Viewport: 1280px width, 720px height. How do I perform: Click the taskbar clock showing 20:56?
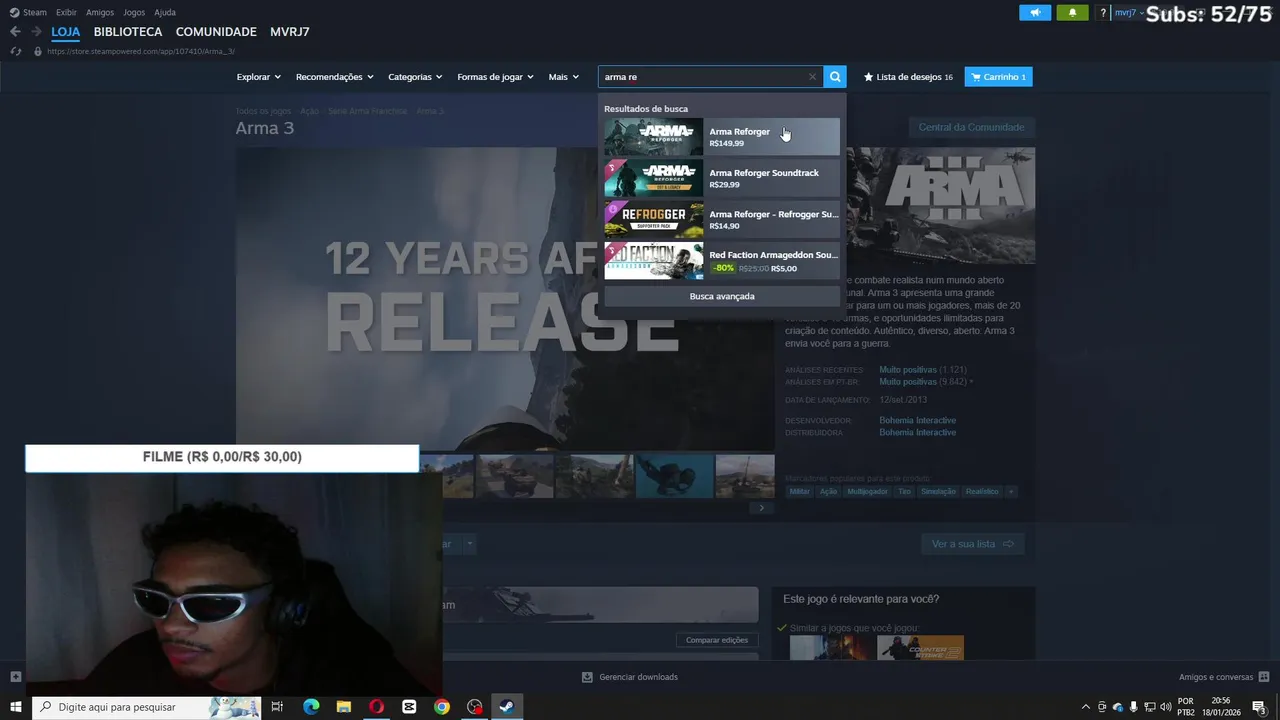(1221, 707)
